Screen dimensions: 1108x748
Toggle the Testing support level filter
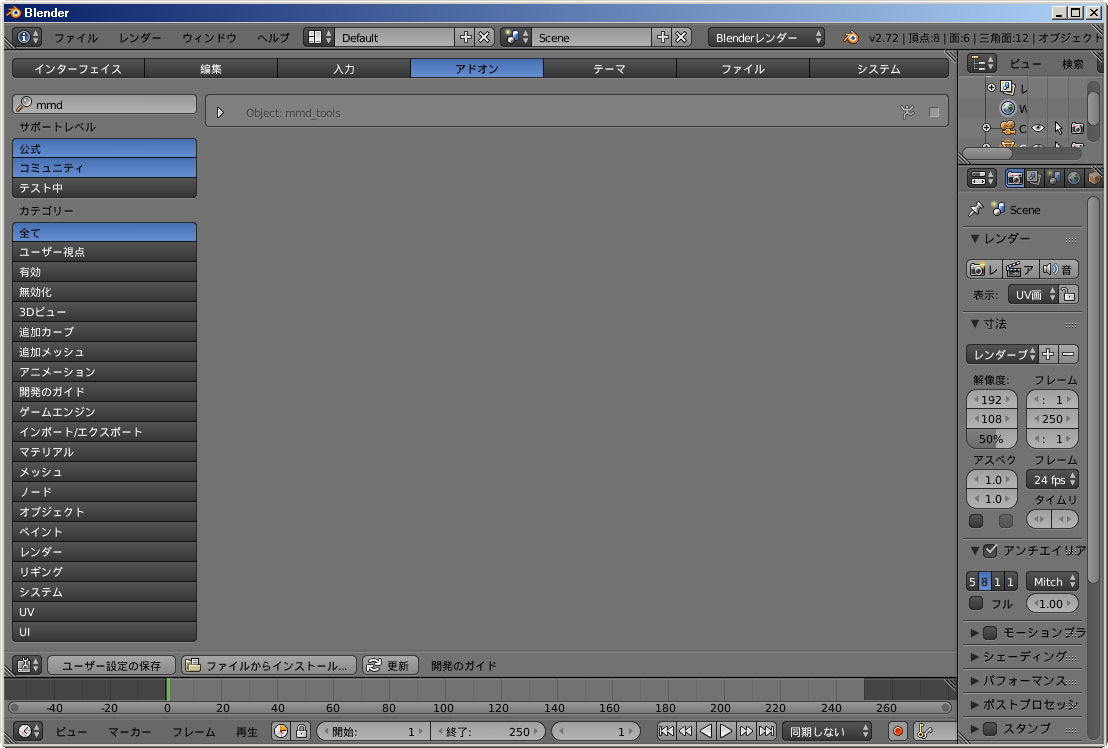105,188
